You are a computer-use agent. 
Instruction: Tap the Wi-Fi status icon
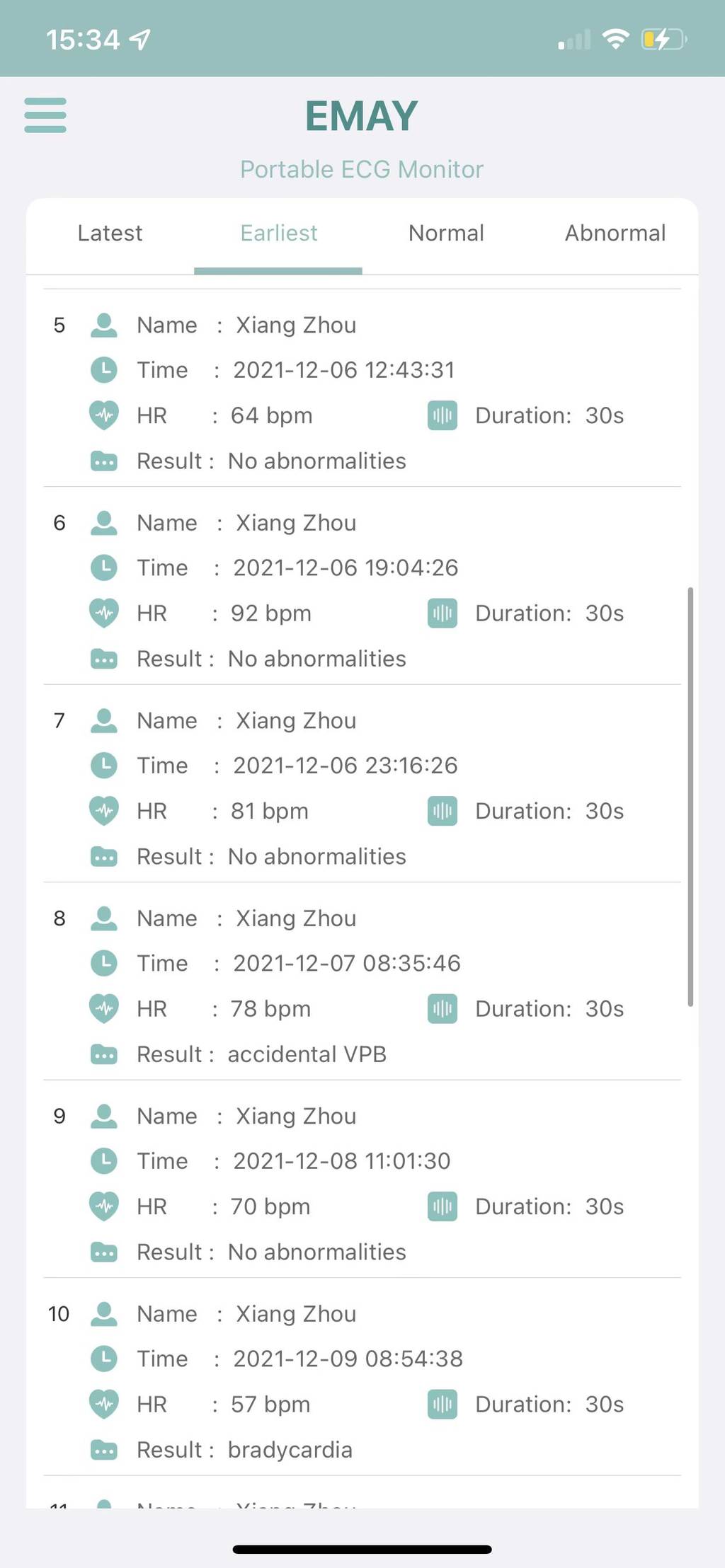coord(615,39)
